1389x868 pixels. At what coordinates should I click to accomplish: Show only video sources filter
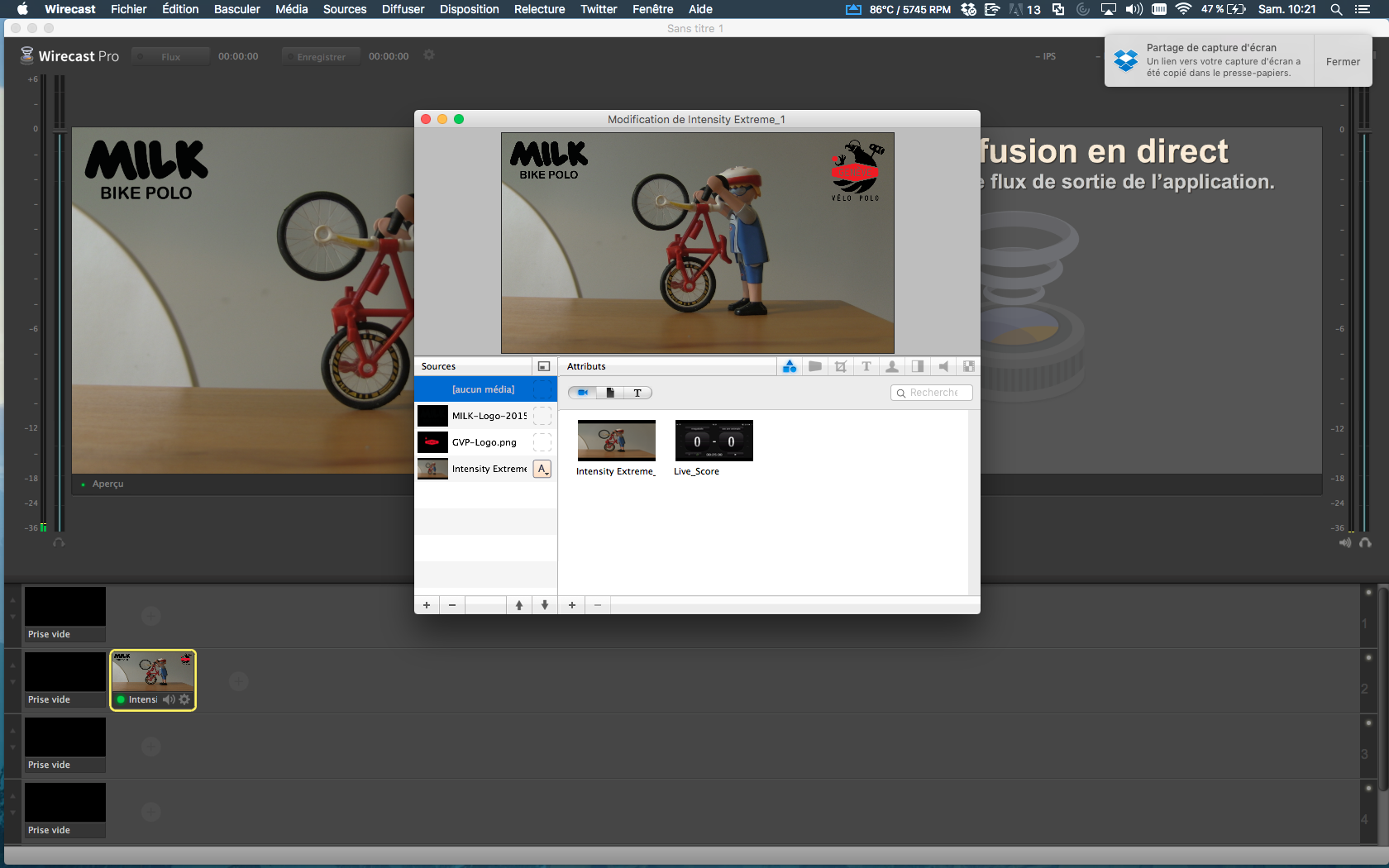583,393
